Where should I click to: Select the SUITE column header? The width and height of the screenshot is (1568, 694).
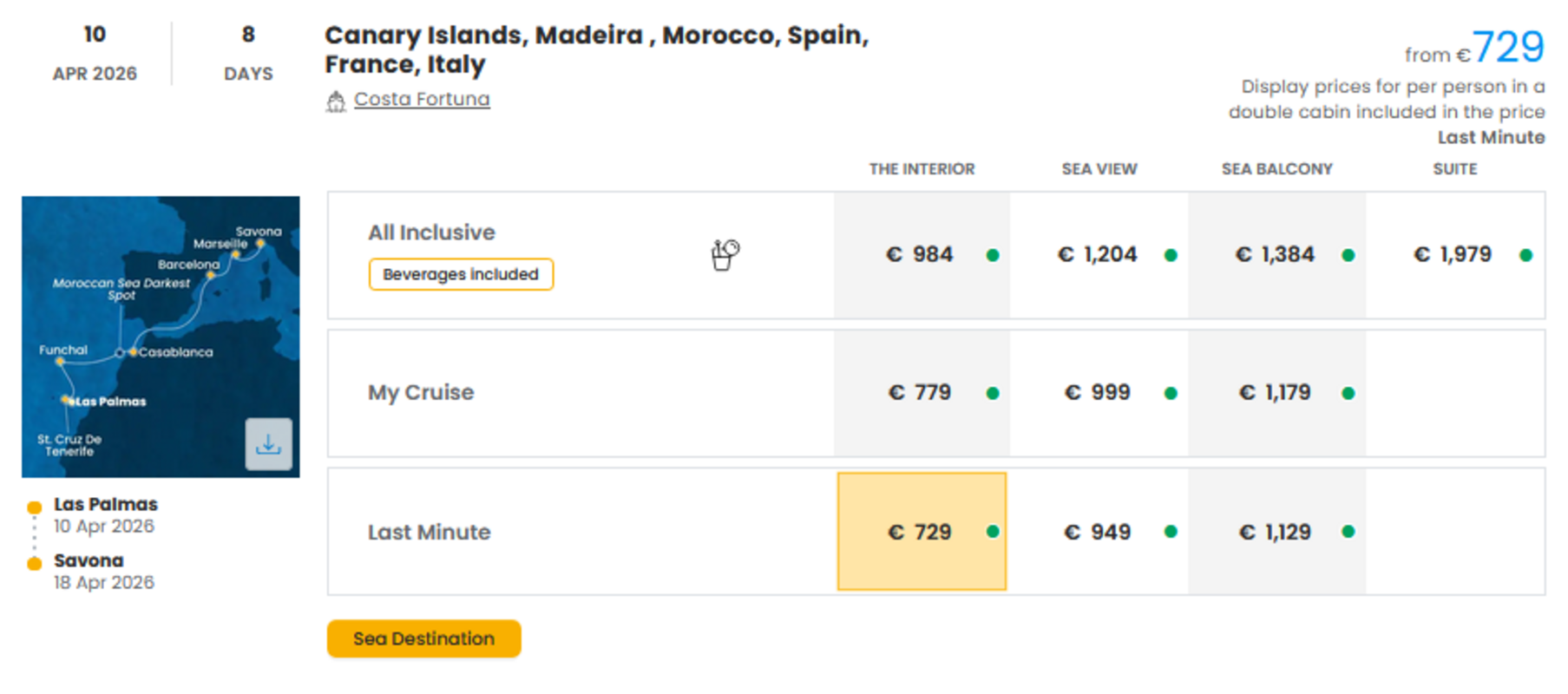1454,168
